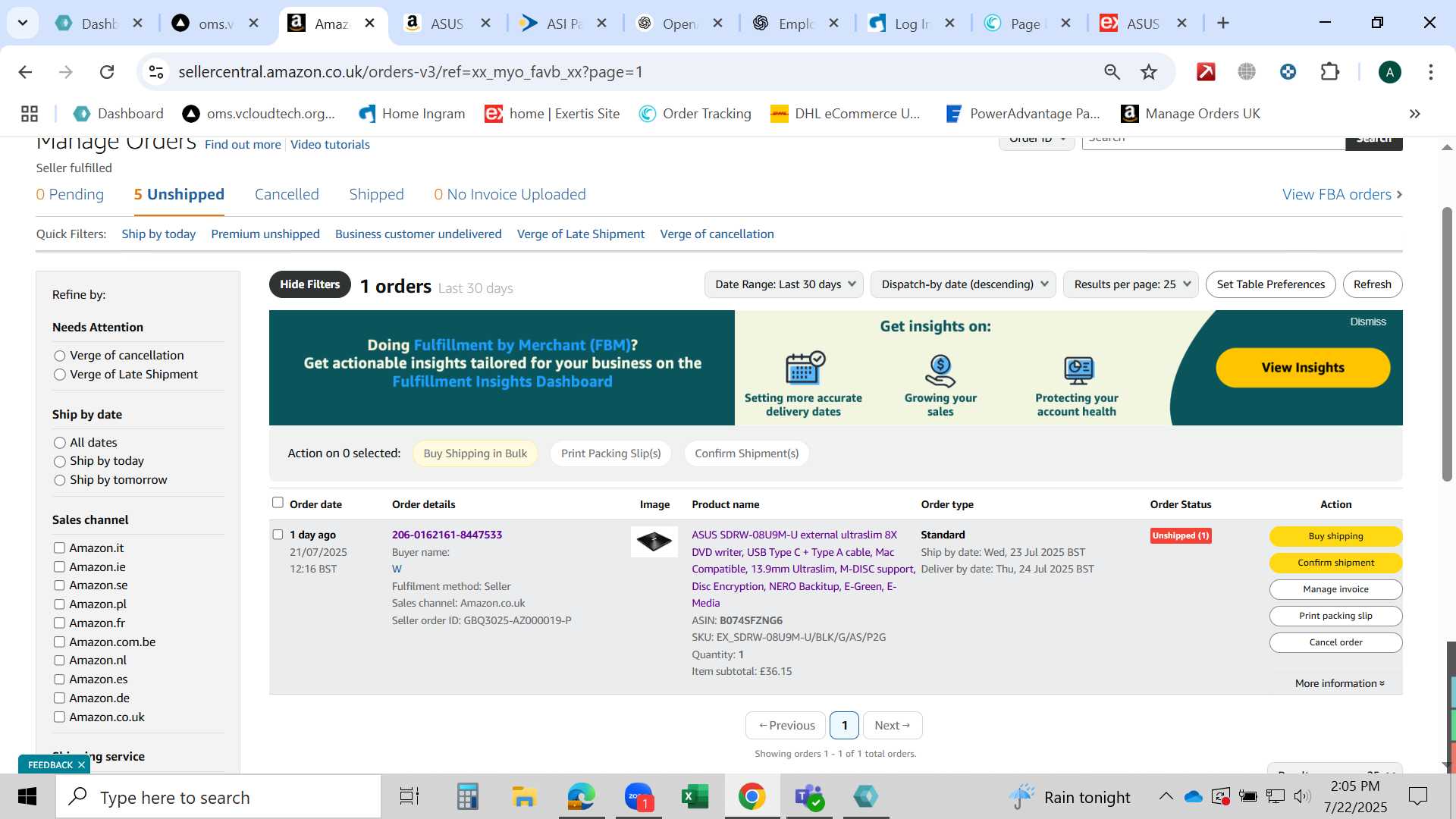Click the Confirm shipment button

point(1335,563)
